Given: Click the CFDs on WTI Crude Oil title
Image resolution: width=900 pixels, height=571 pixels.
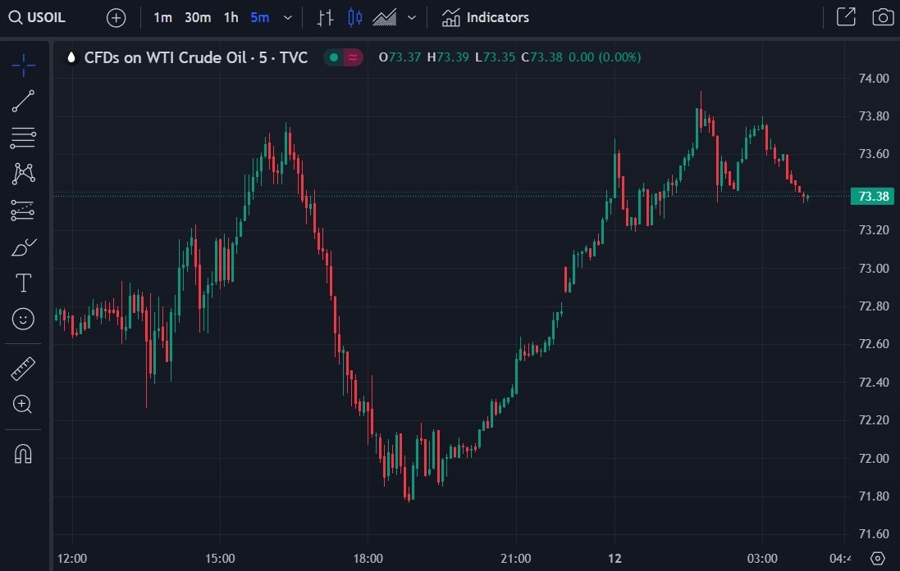Looking at the screenshot, I should [x=196, y=57].
